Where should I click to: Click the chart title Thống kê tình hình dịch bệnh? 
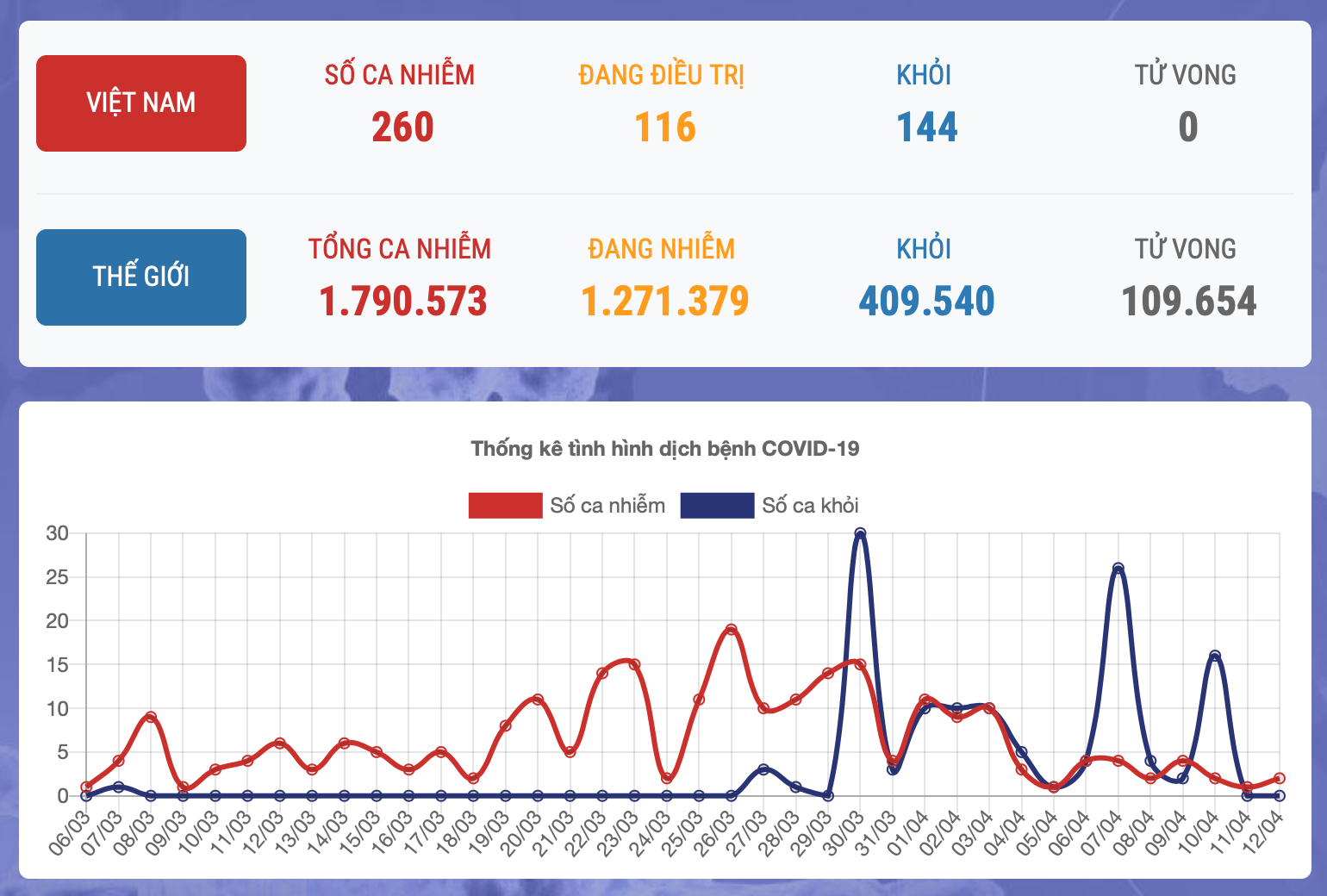coord(664,449)
